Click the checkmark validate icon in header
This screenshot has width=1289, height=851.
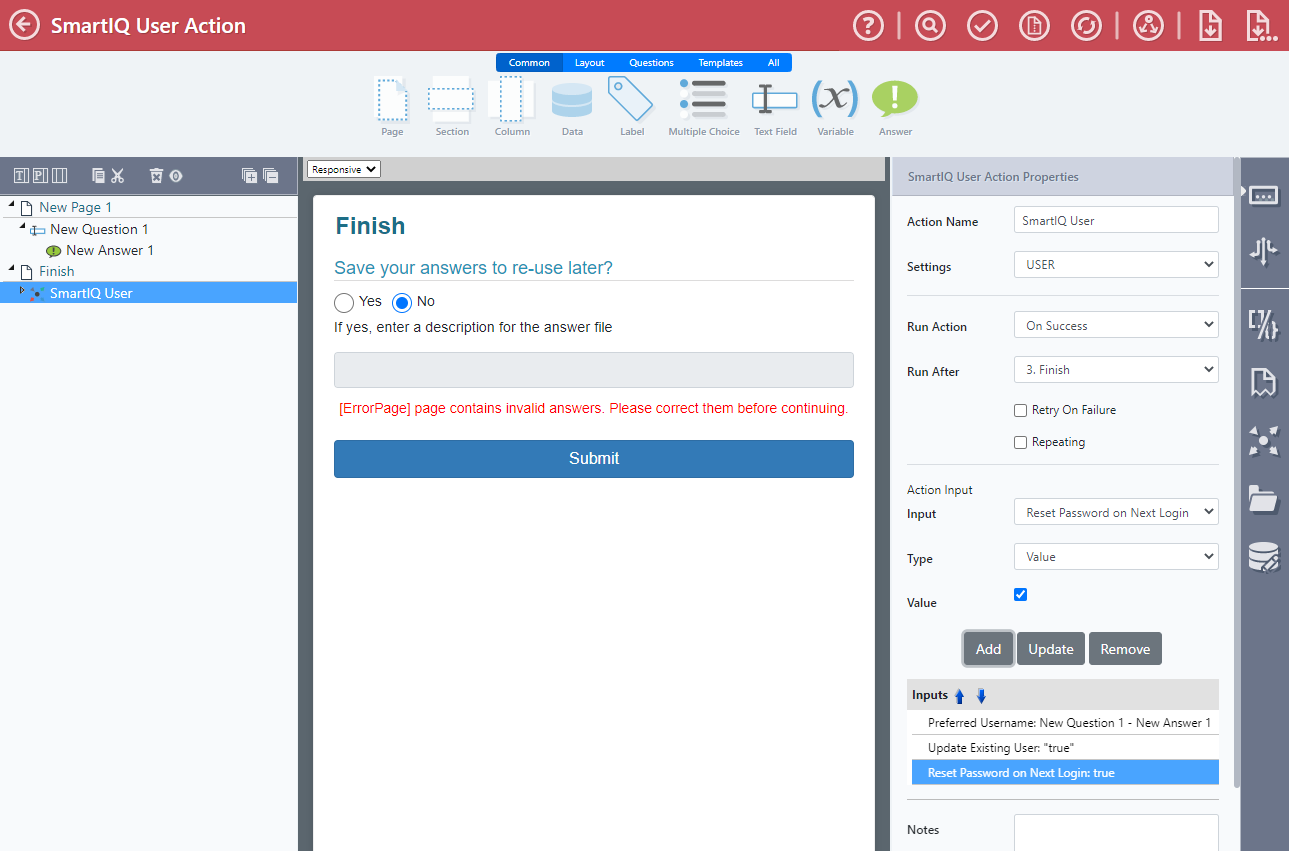(983, 25)
